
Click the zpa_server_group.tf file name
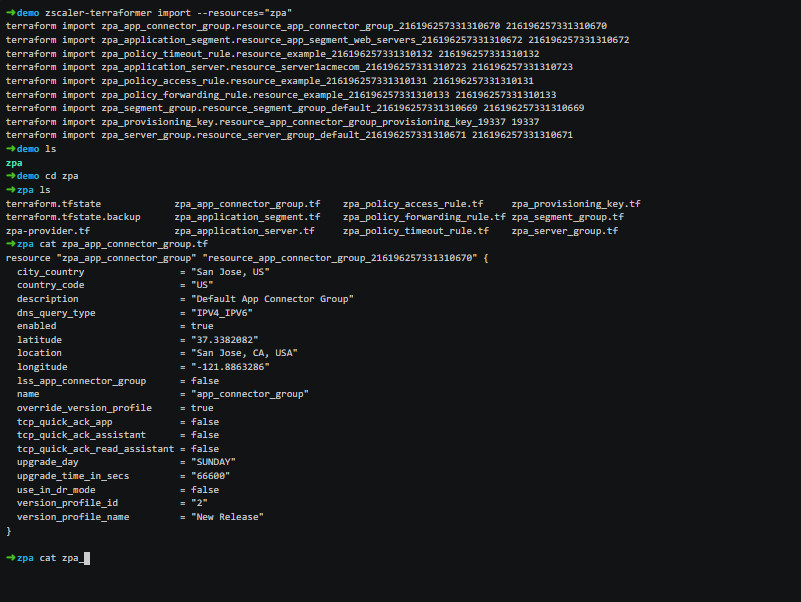pos(564,230)
